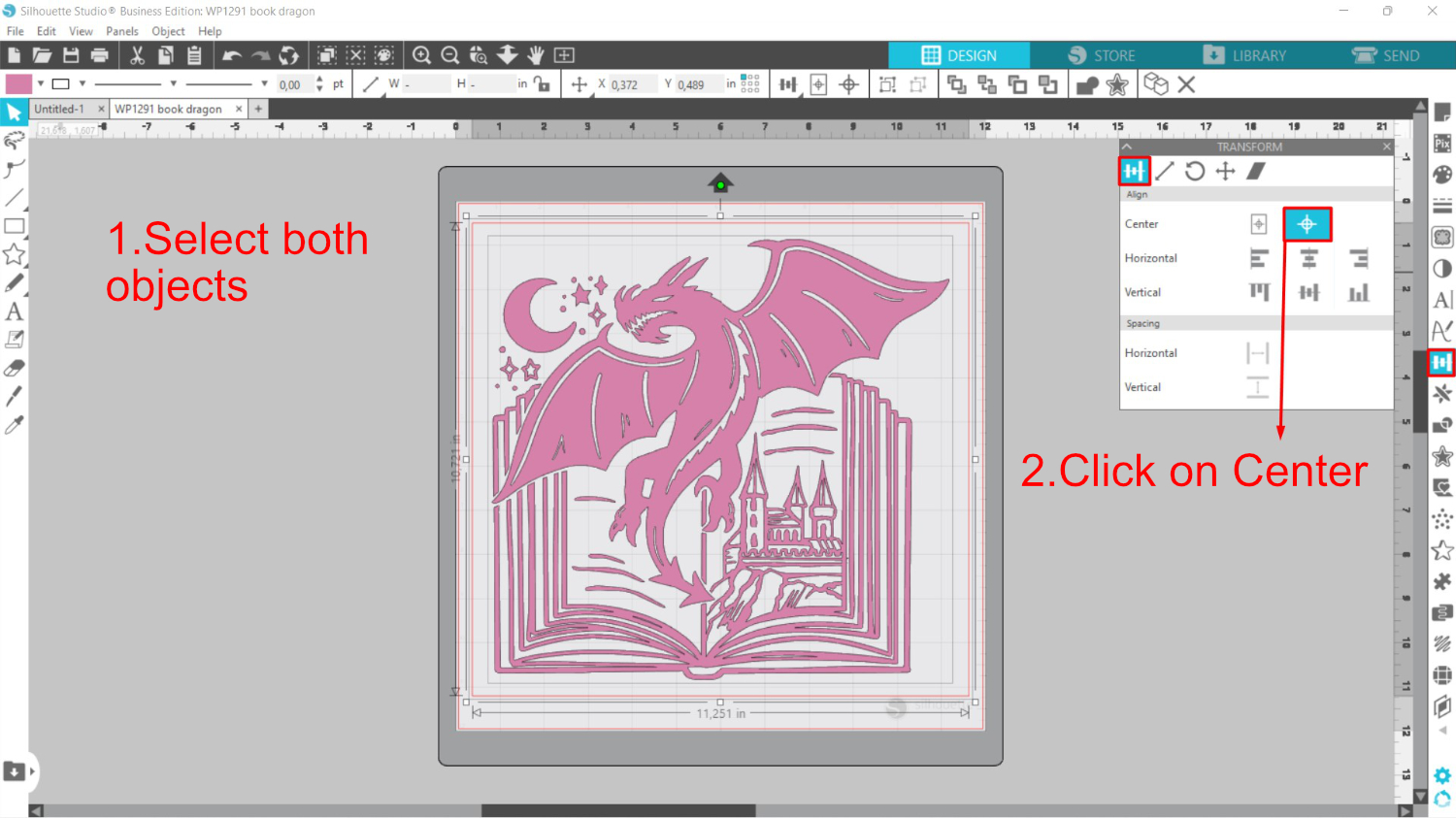Create a new document with New icon

point(14,55)
